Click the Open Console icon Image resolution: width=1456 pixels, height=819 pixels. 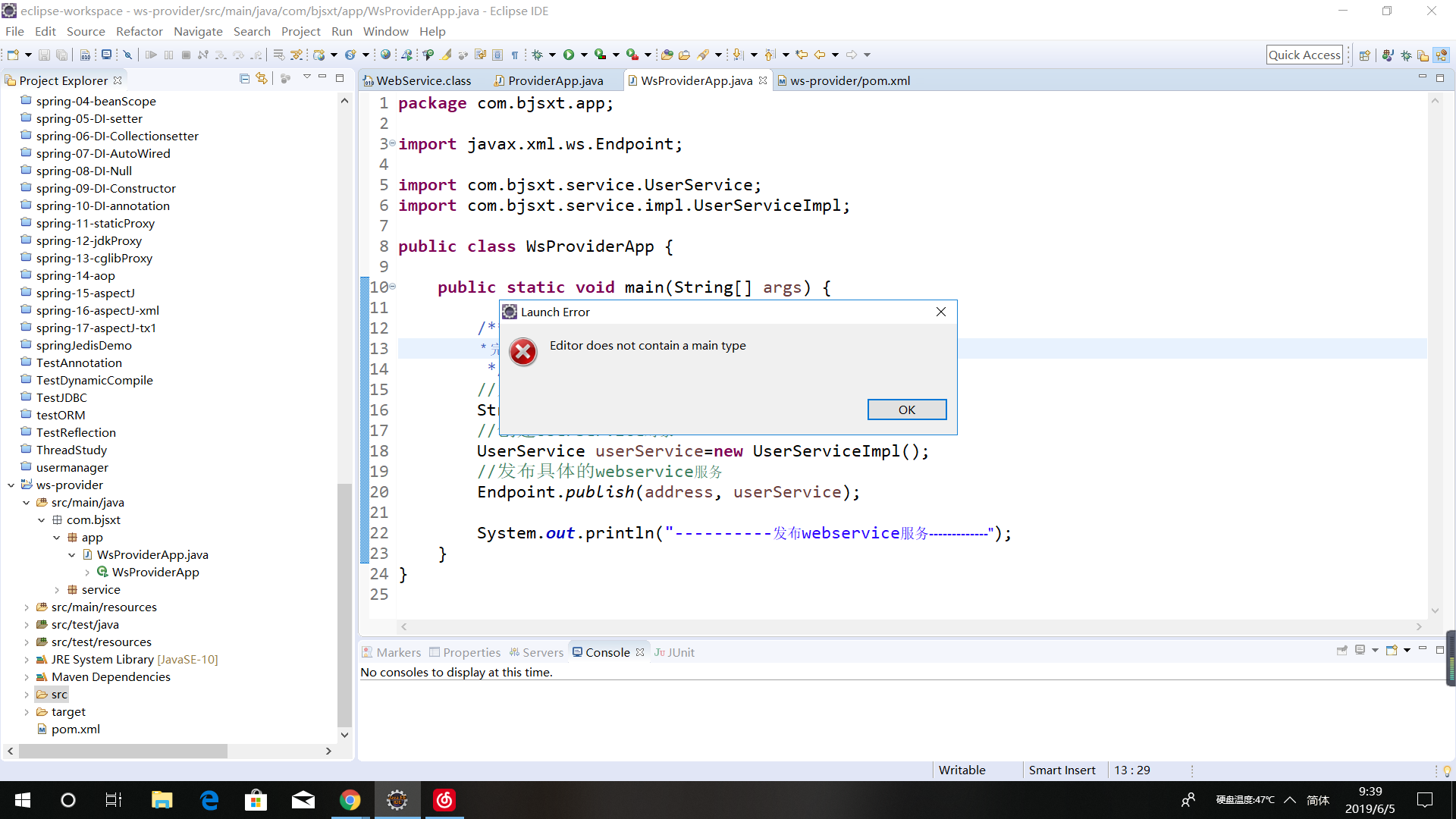[1392, 650]
